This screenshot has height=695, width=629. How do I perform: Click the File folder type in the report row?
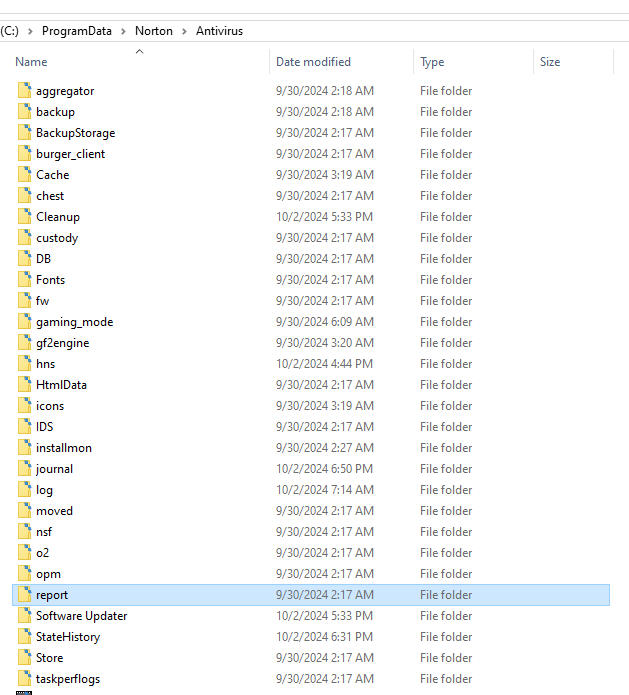point(446,595)
